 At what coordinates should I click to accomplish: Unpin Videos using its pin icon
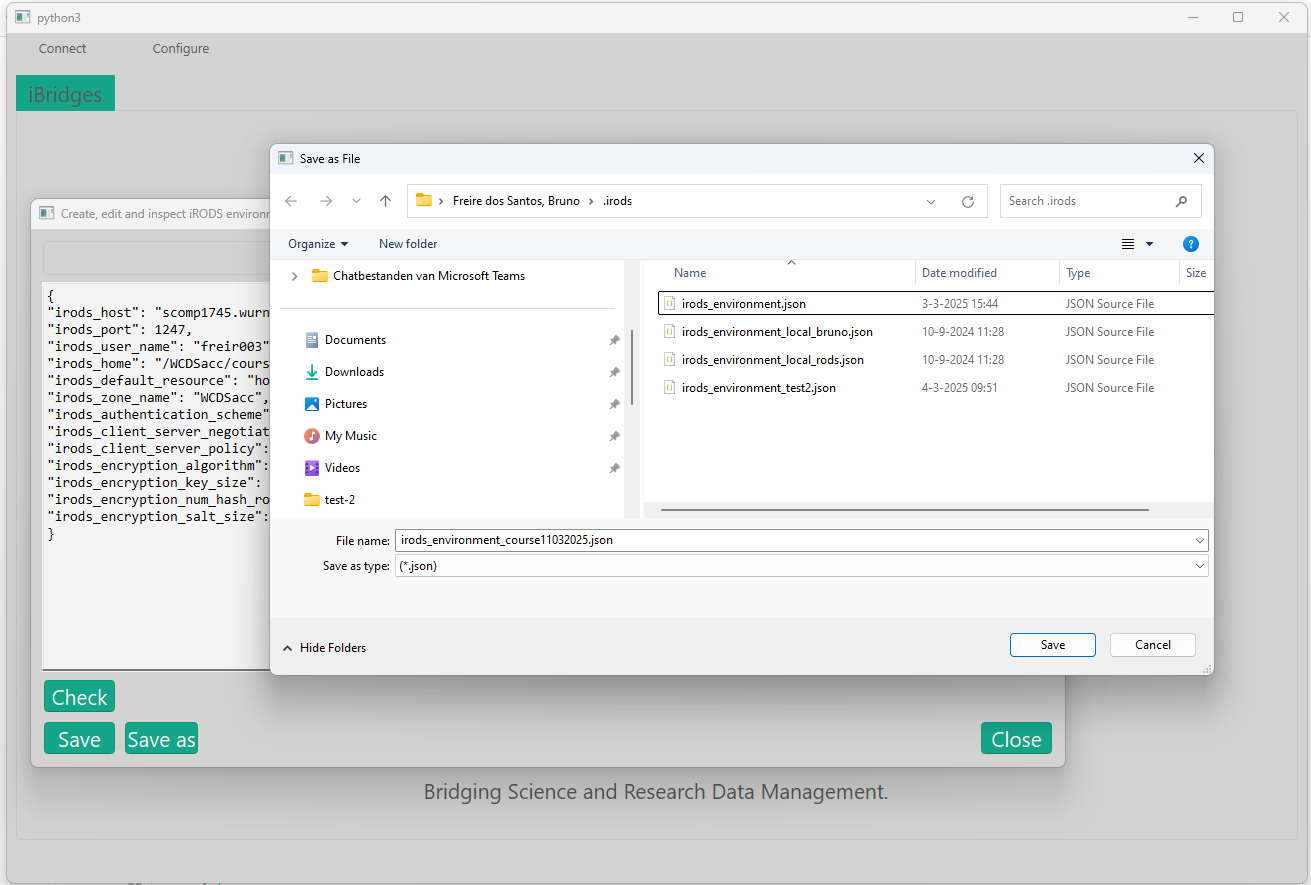pyautogui.click(x=614, y=468)
